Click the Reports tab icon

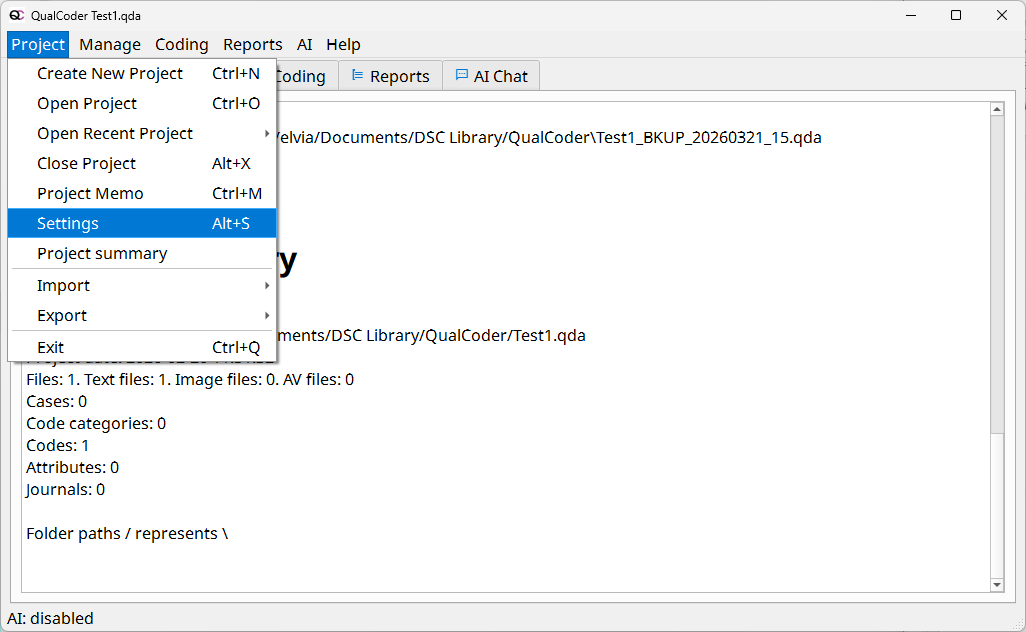coord(357,76)
